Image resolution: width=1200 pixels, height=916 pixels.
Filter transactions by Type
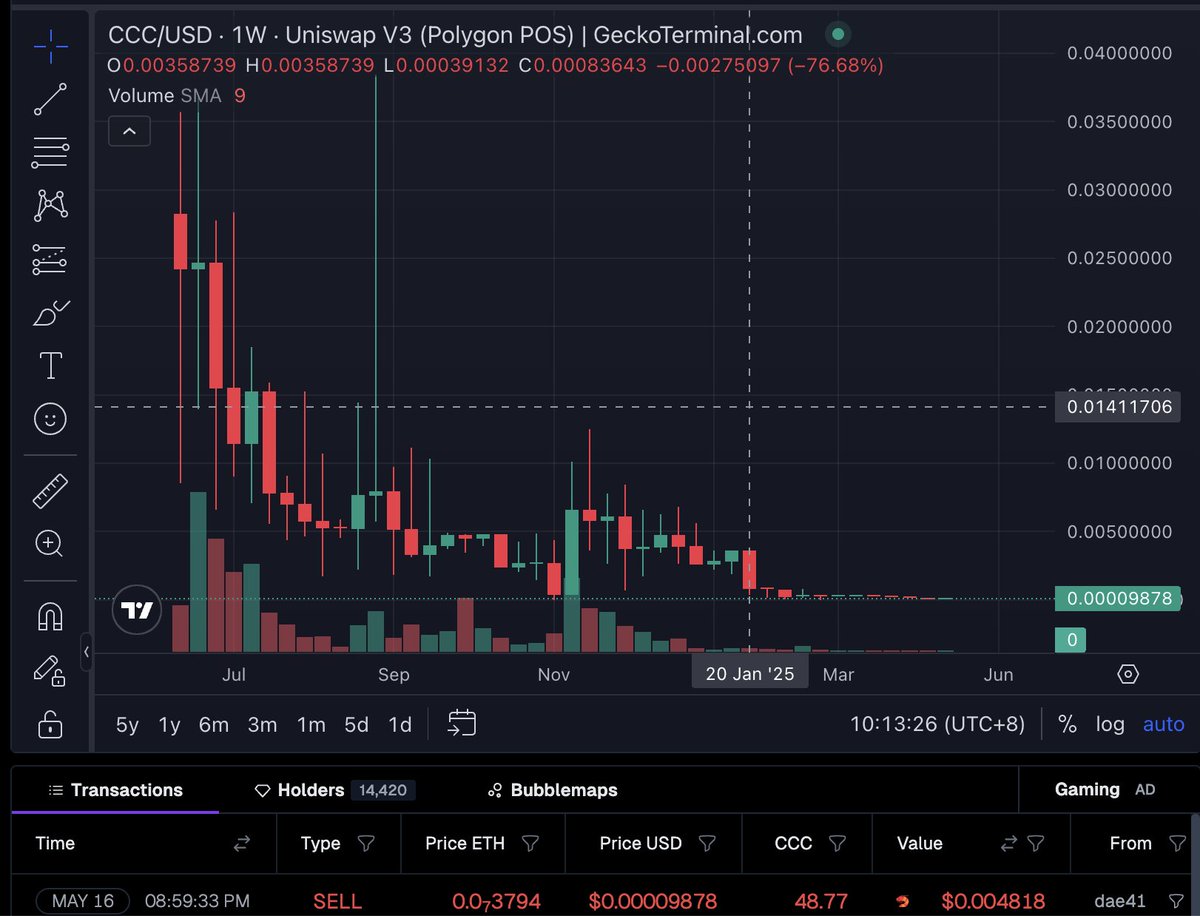(x=366, y=844)
